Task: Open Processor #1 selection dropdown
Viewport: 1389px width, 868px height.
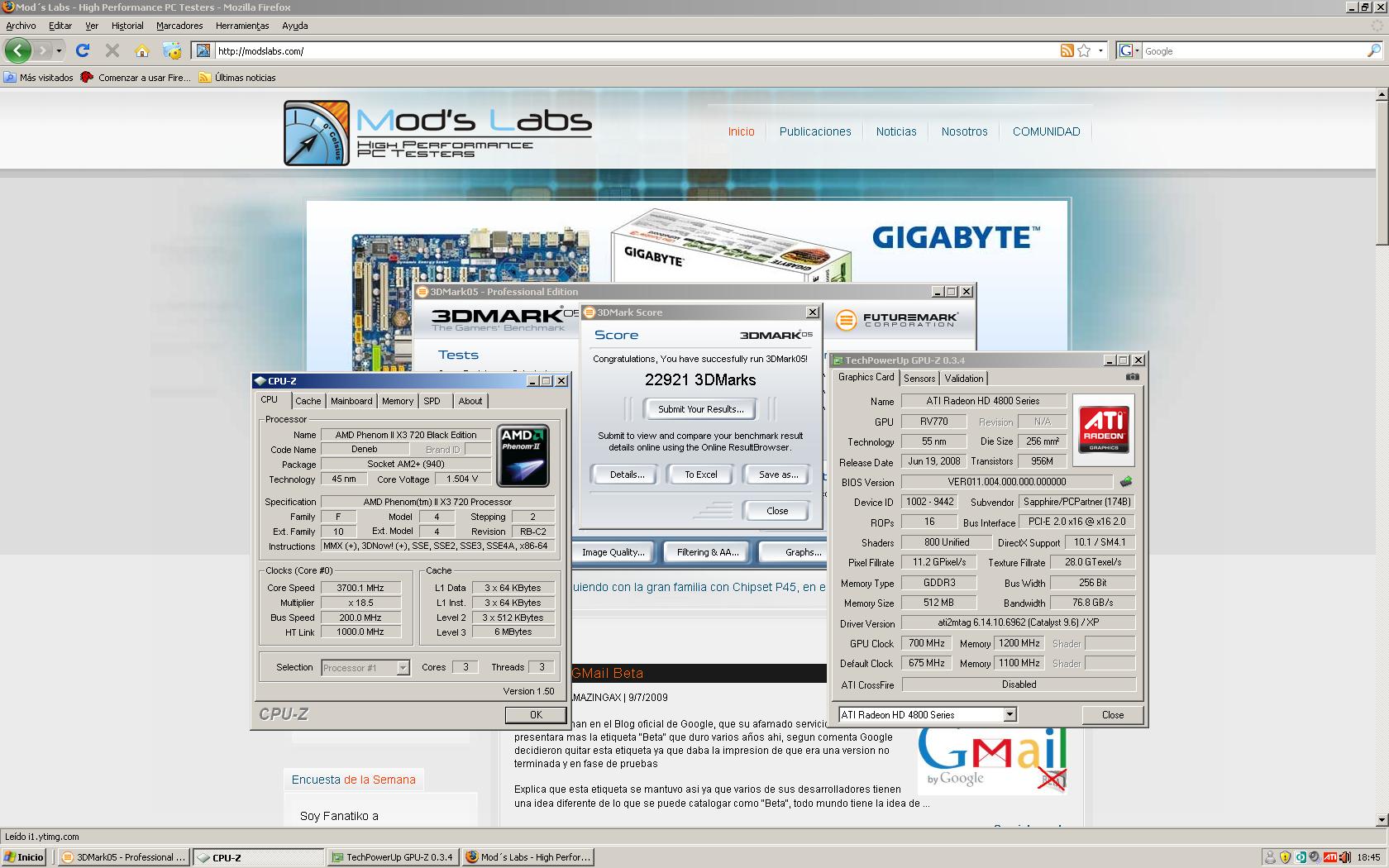Action: pos(365,668)
